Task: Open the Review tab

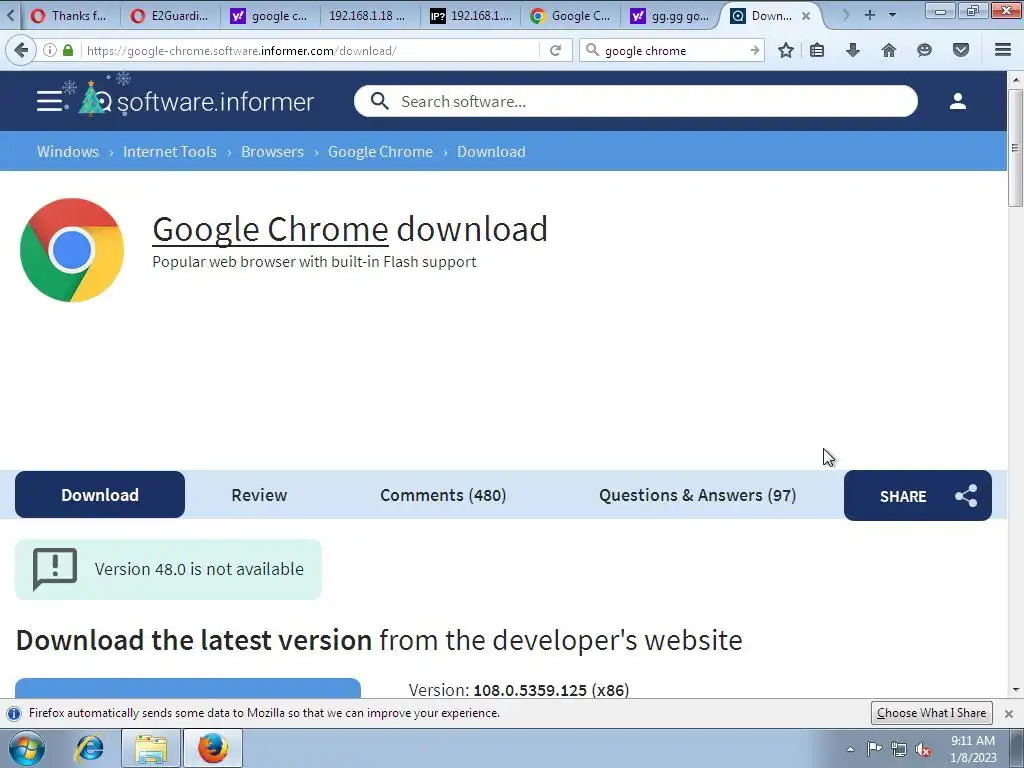Action: point(259,495)
